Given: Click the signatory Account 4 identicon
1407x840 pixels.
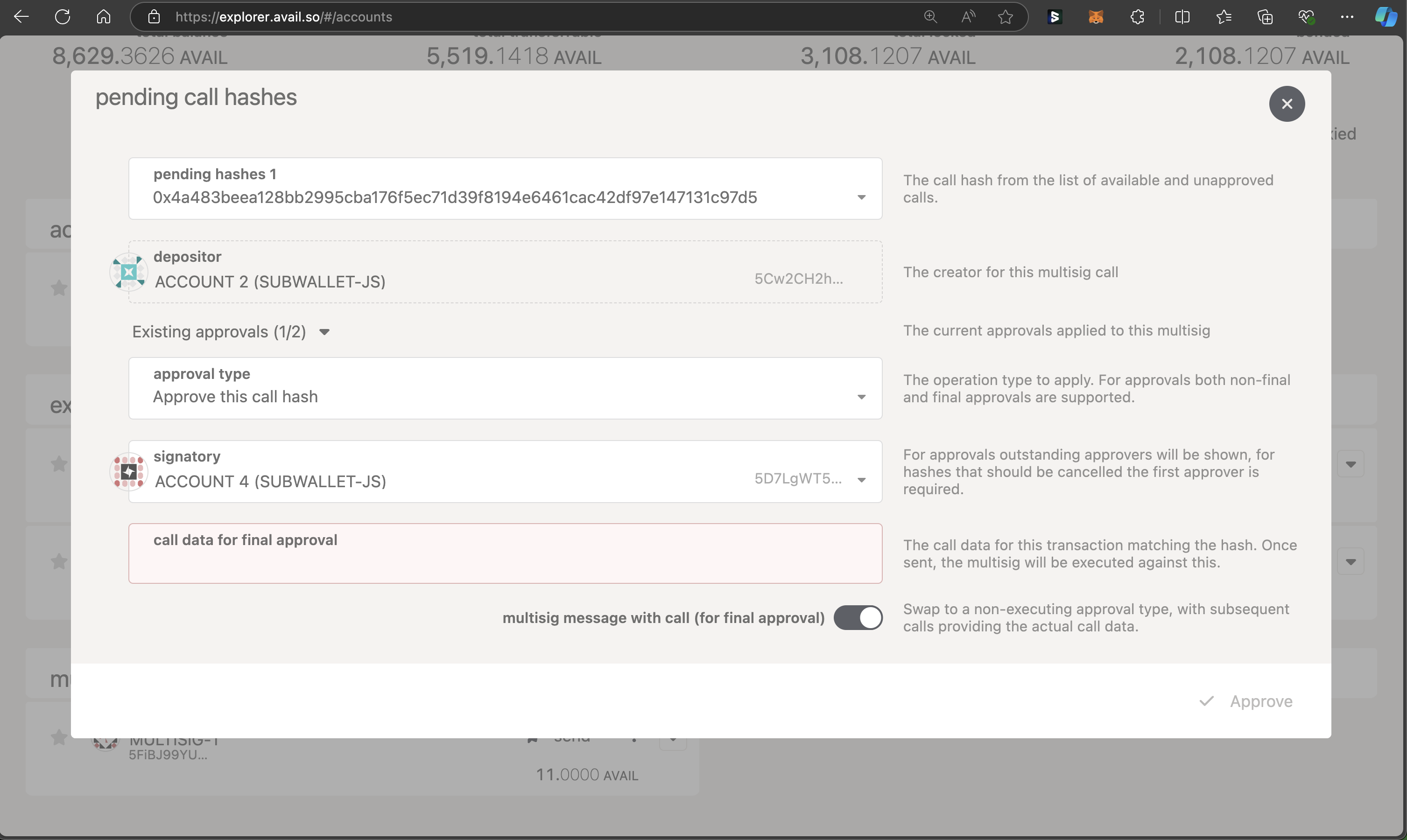Looking at the screenshot, I should point(128,471).
